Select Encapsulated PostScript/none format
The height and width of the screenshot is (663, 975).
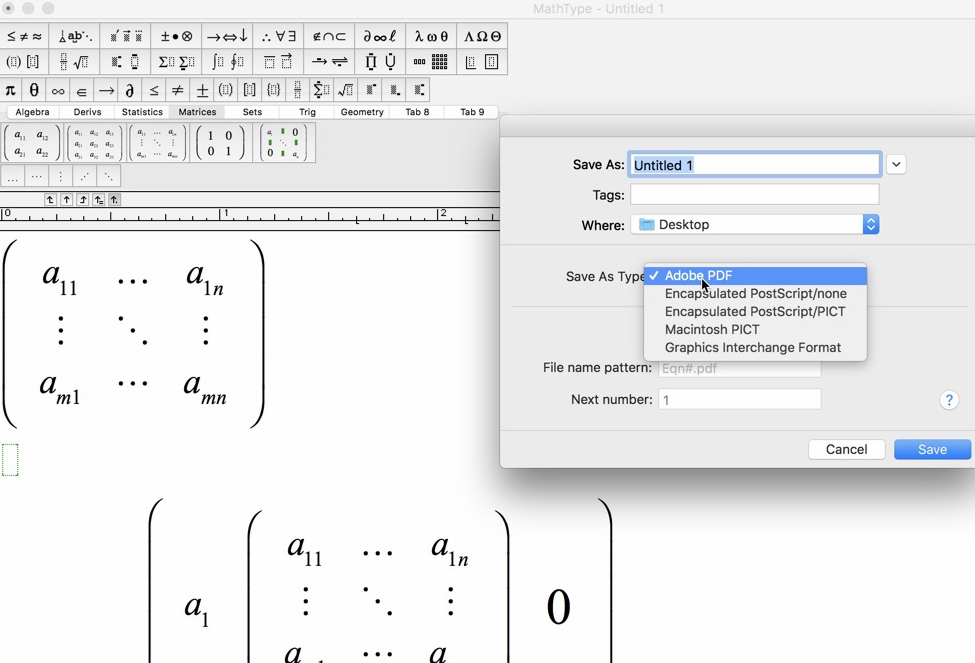(x=755, y=293)
